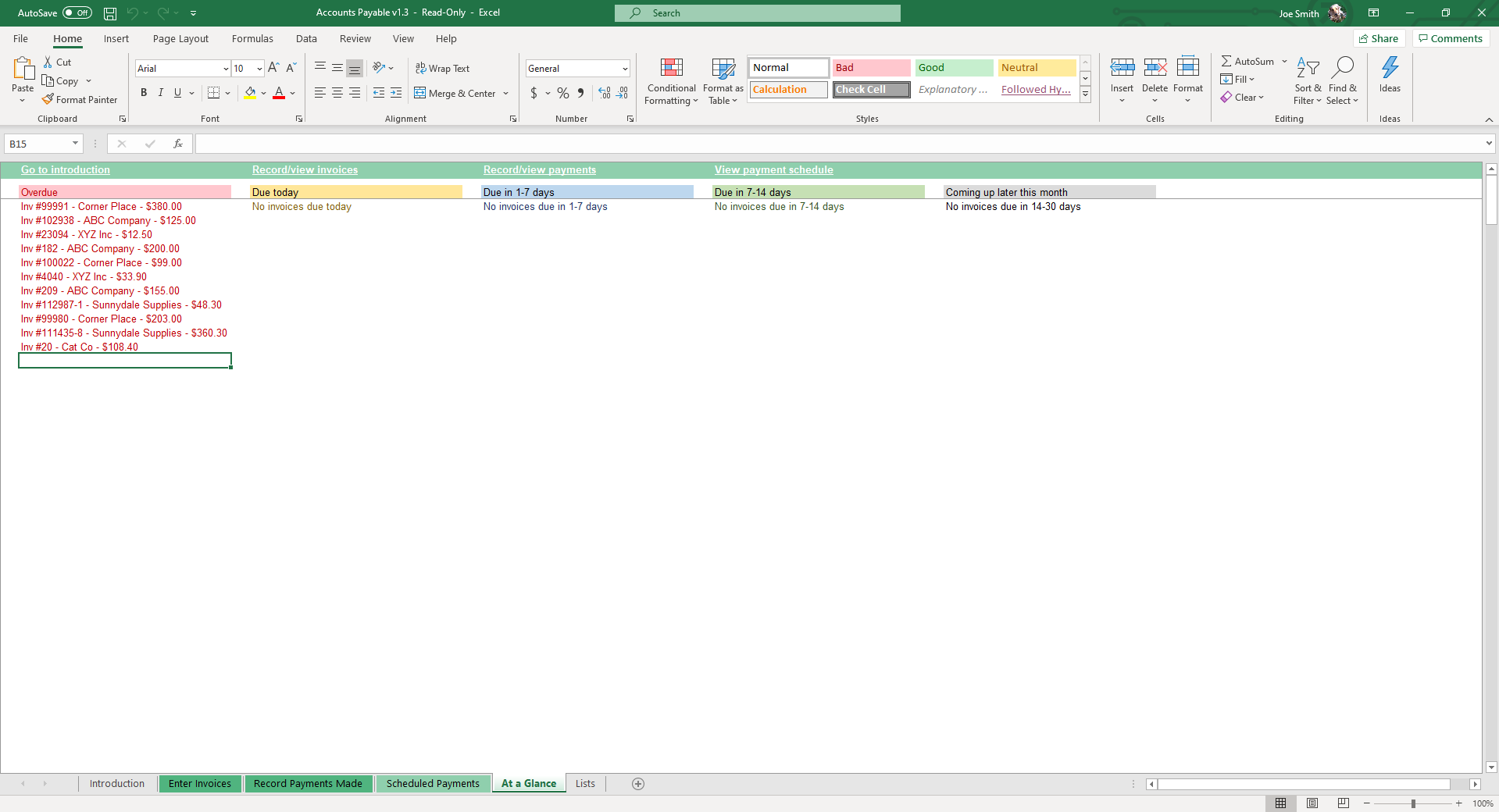1499x812 pixels.
Task: Open the Page Layout ribbon tab
Action: (180, 39)
